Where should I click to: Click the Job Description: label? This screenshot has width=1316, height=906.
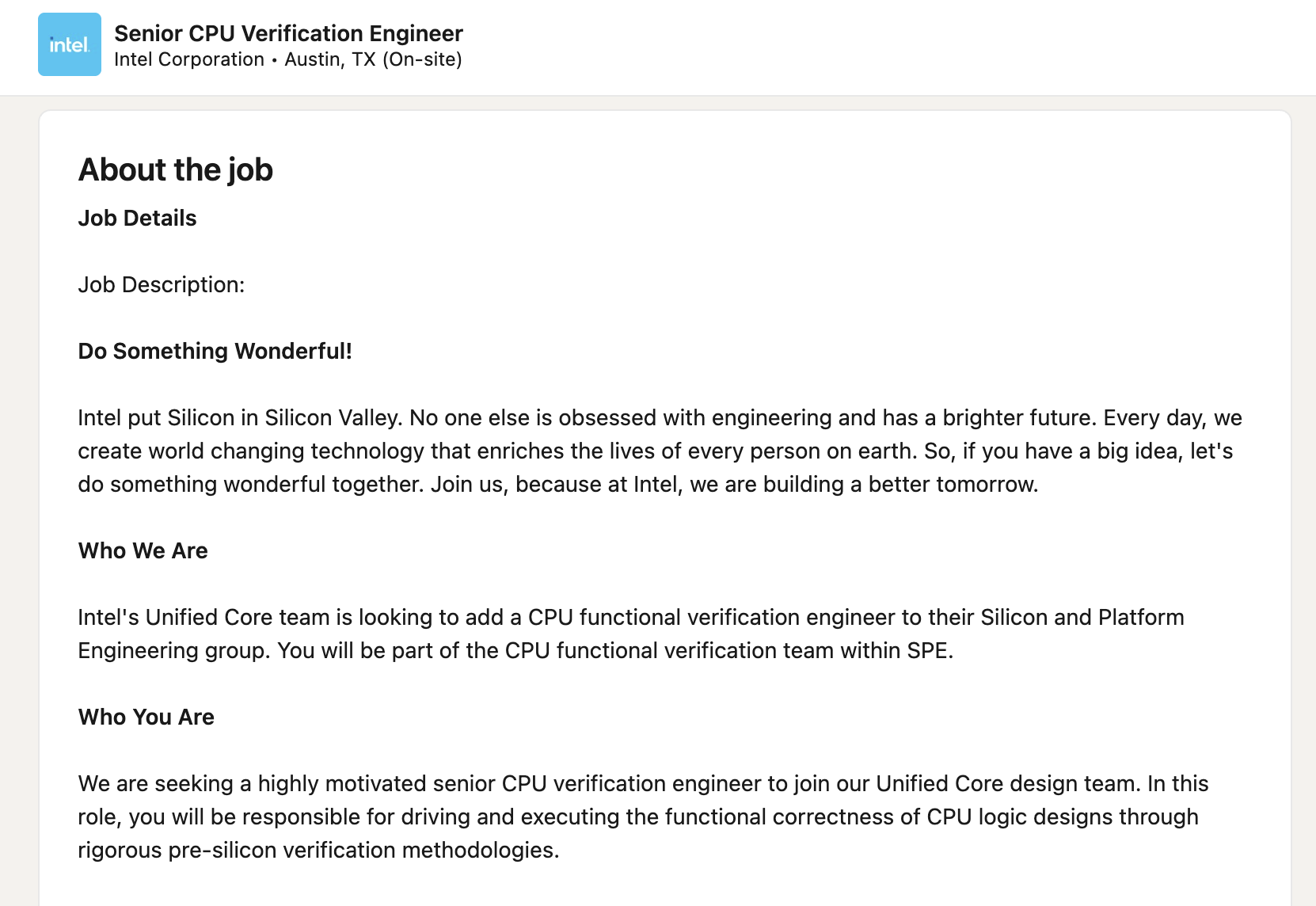162,284
